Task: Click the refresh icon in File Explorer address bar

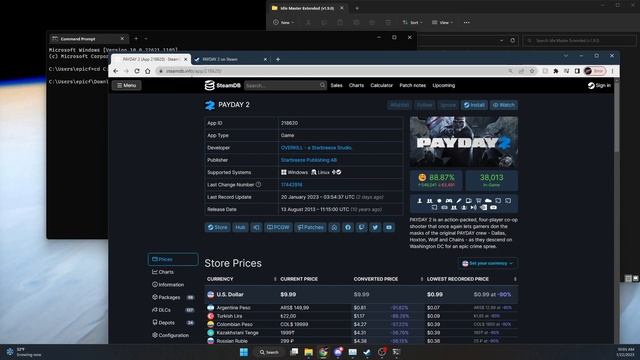Action: pyautogui.click(x=513, y=40)
